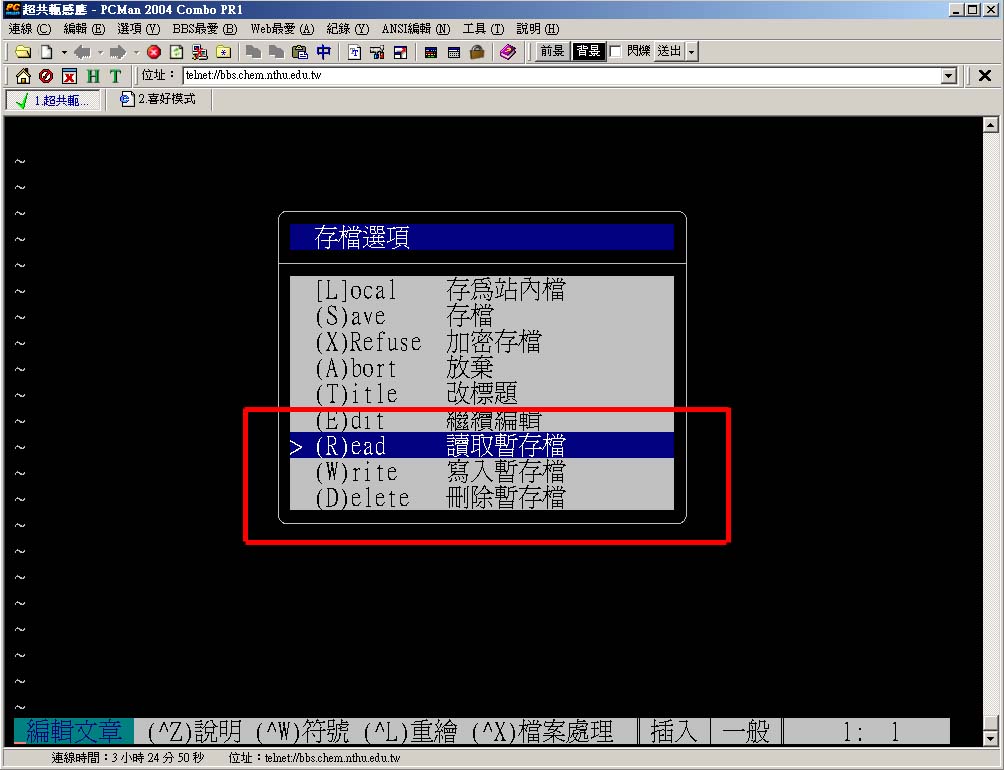Expand the address bar dropdown list

click(949, 76)
